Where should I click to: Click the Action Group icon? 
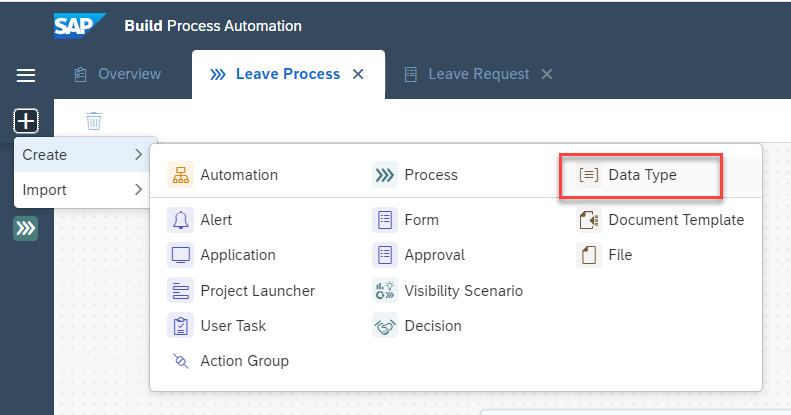(181, 361)
